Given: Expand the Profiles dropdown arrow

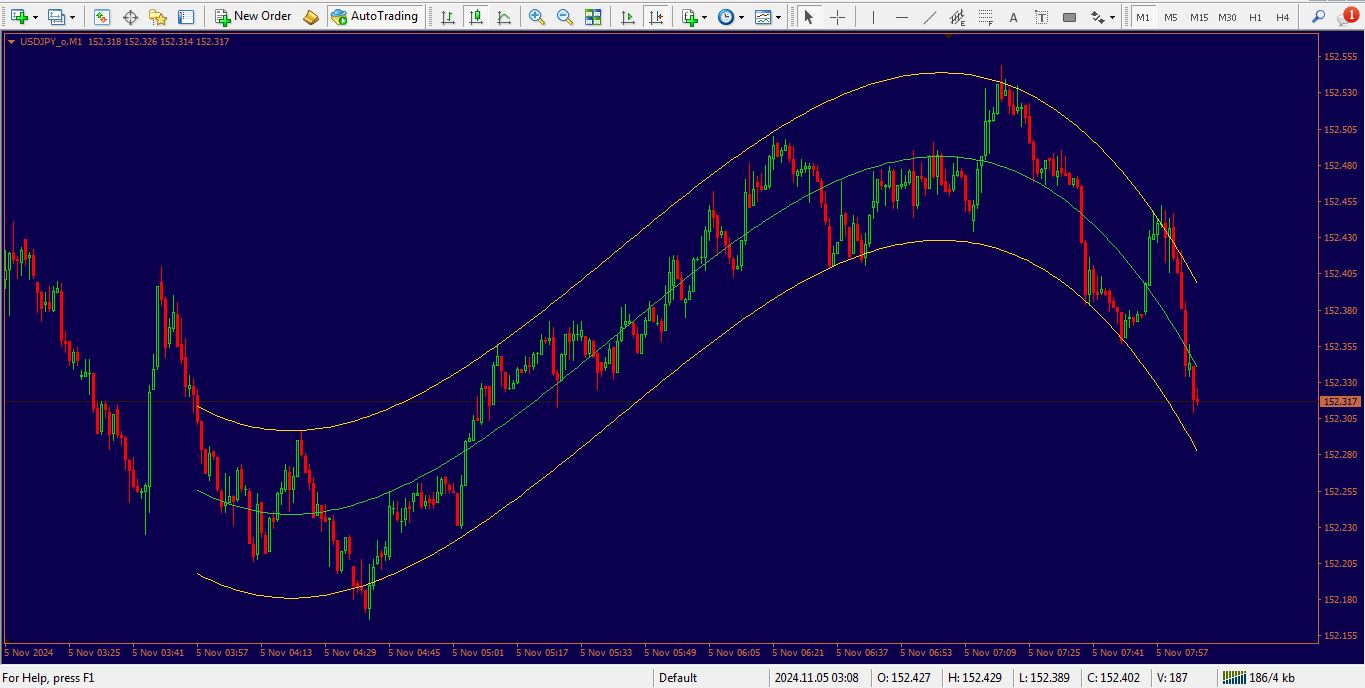Looking at the screenshot, I should 72,17.
